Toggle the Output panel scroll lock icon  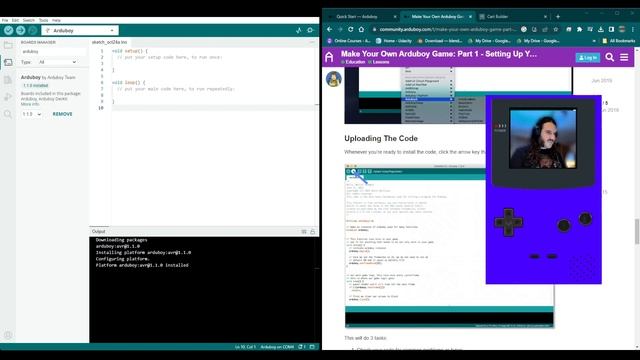(313, 231)
